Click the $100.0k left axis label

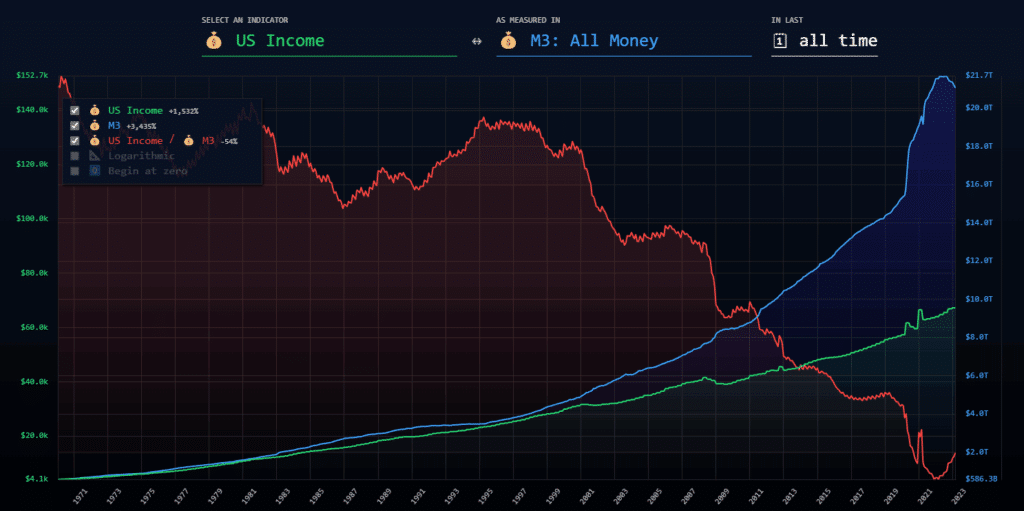click(x=32, y=218)
